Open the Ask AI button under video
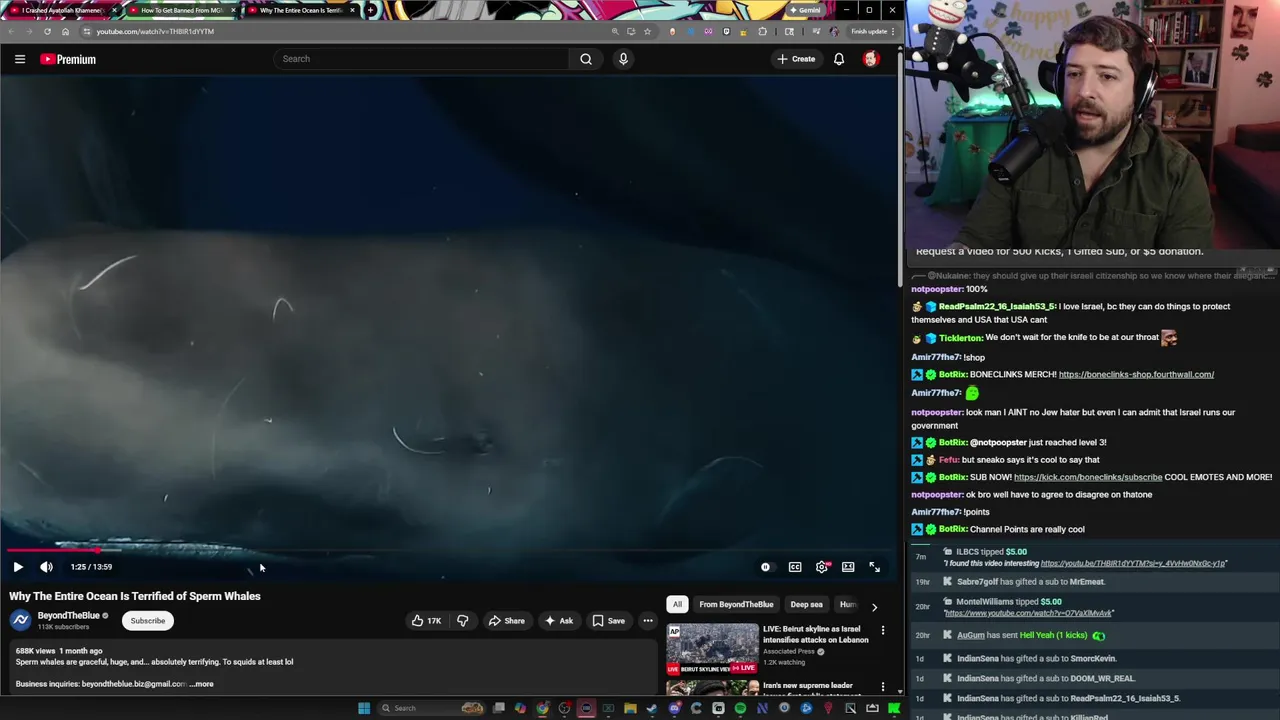Screen dimensions: 1280x720 coord(558,621)
